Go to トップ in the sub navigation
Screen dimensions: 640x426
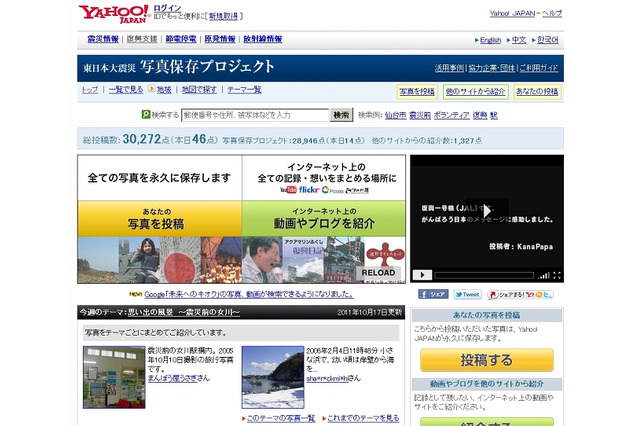pos(90,89)
